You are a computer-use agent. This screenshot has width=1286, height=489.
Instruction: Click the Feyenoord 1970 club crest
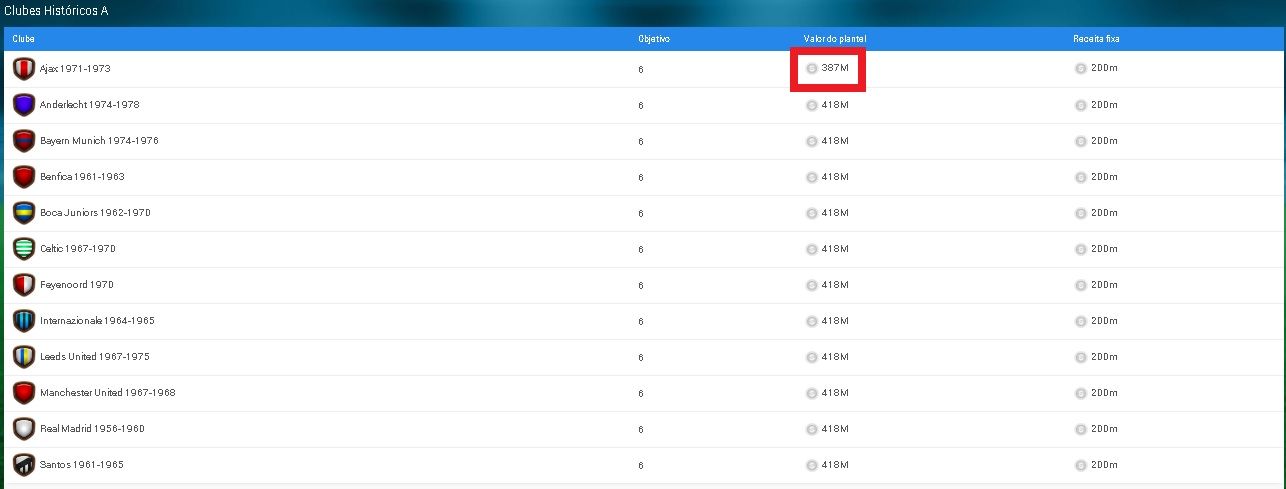click(x=24, y=285)
